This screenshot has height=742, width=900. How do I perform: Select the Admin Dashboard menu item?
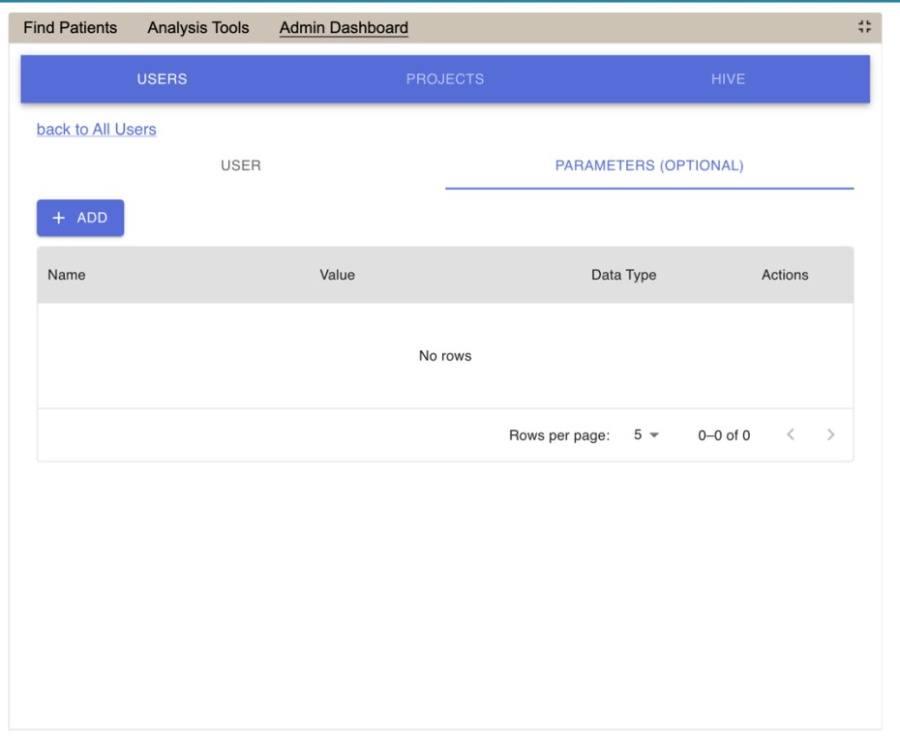pos(343,28)
